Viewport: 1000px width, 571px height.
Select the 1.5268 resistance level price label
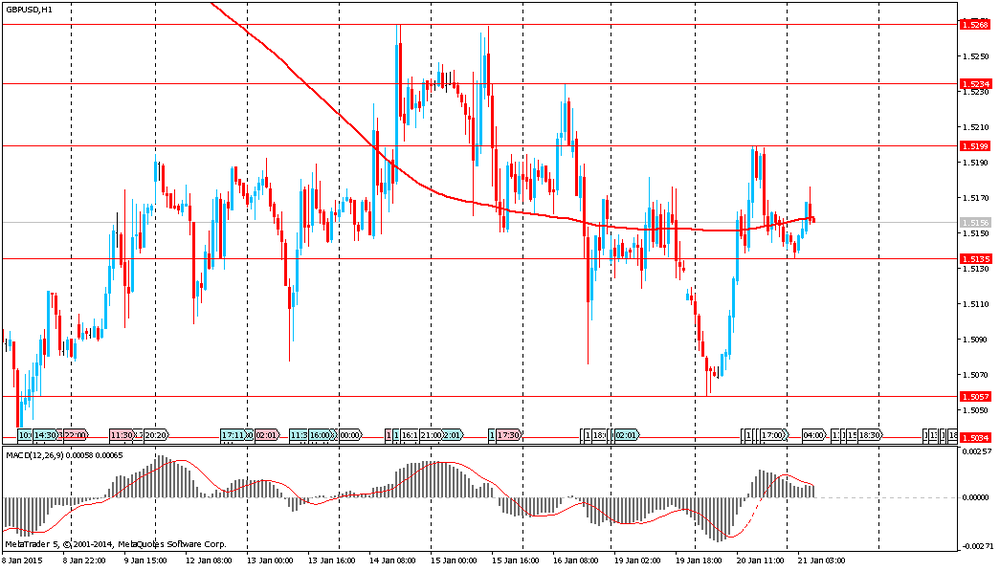[974, 24]
